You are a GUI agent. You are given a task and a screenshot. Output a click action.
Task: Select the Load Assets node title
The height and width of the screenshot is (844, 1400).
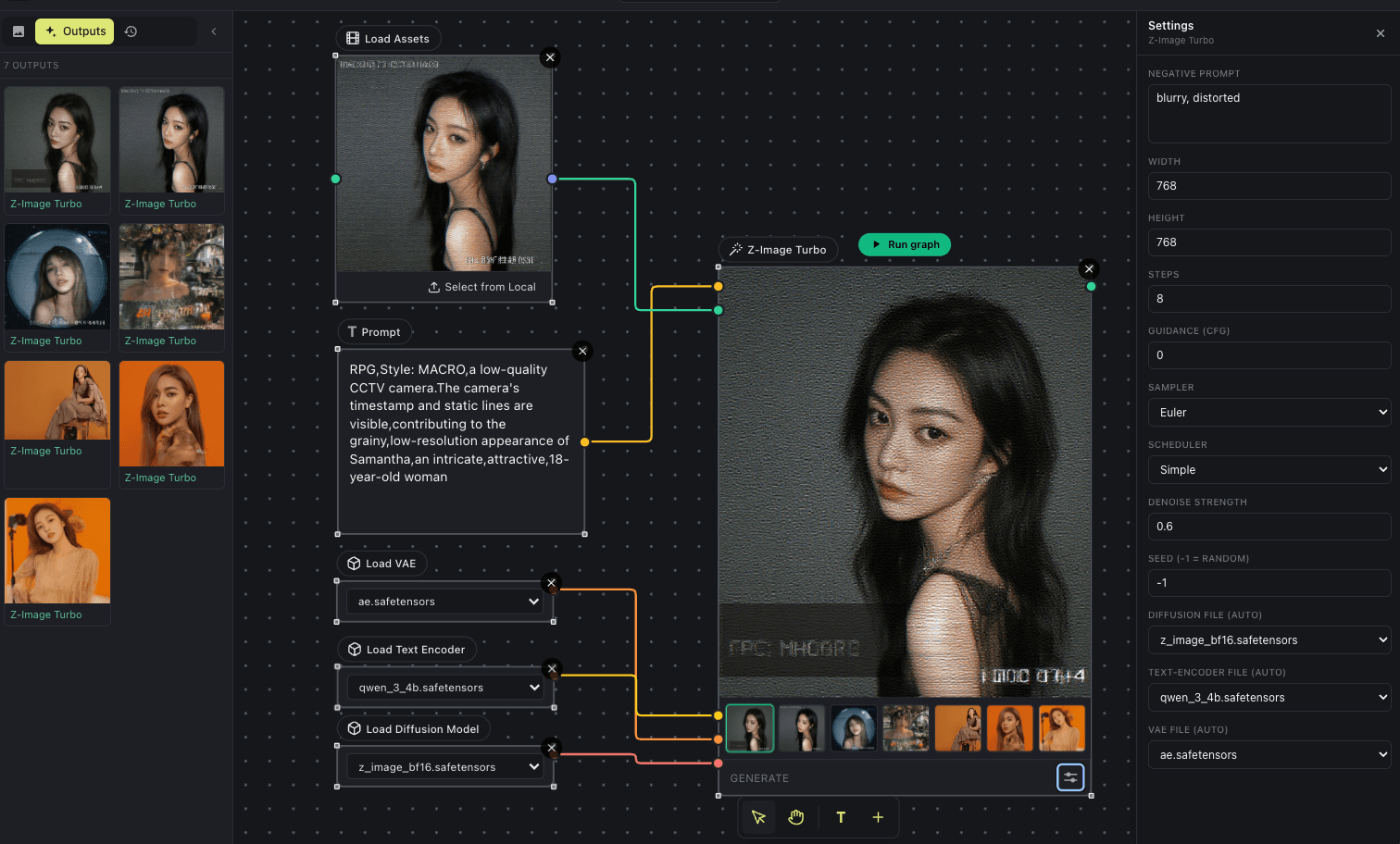click(x=388, y=39)
